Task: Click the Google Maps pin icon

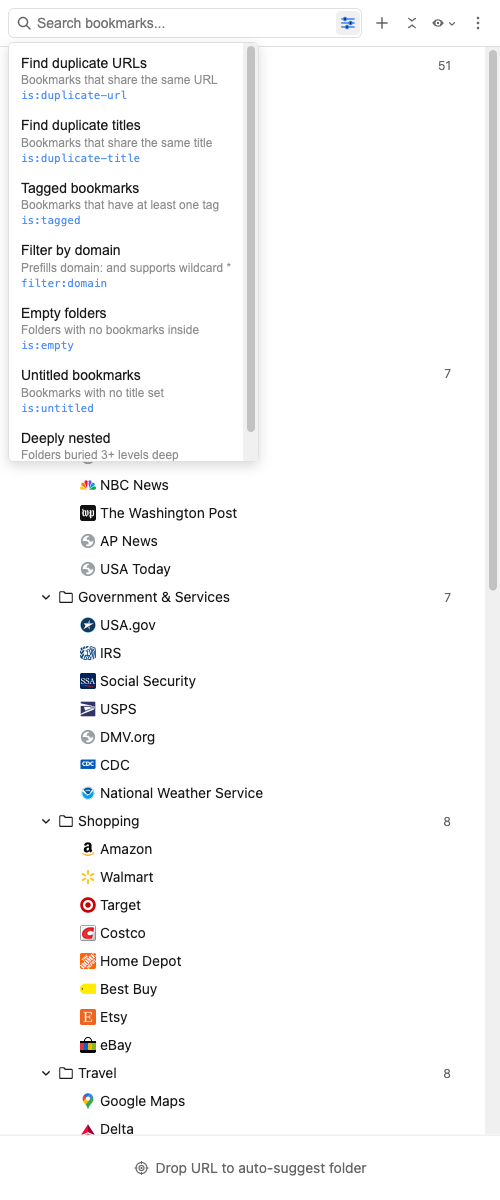Action: coord(88,1101)
